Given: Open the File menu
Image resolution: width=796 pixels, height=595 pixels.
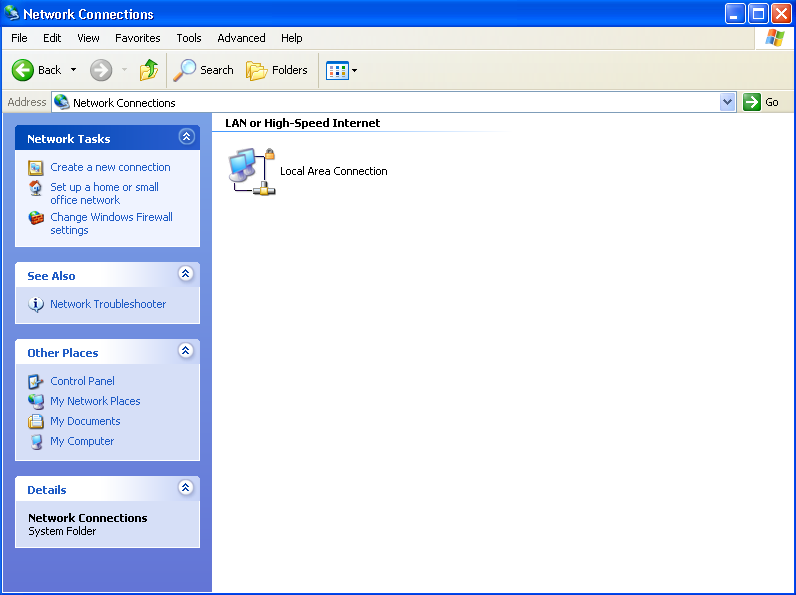Looking at the screenshot, I should point(19,38).
